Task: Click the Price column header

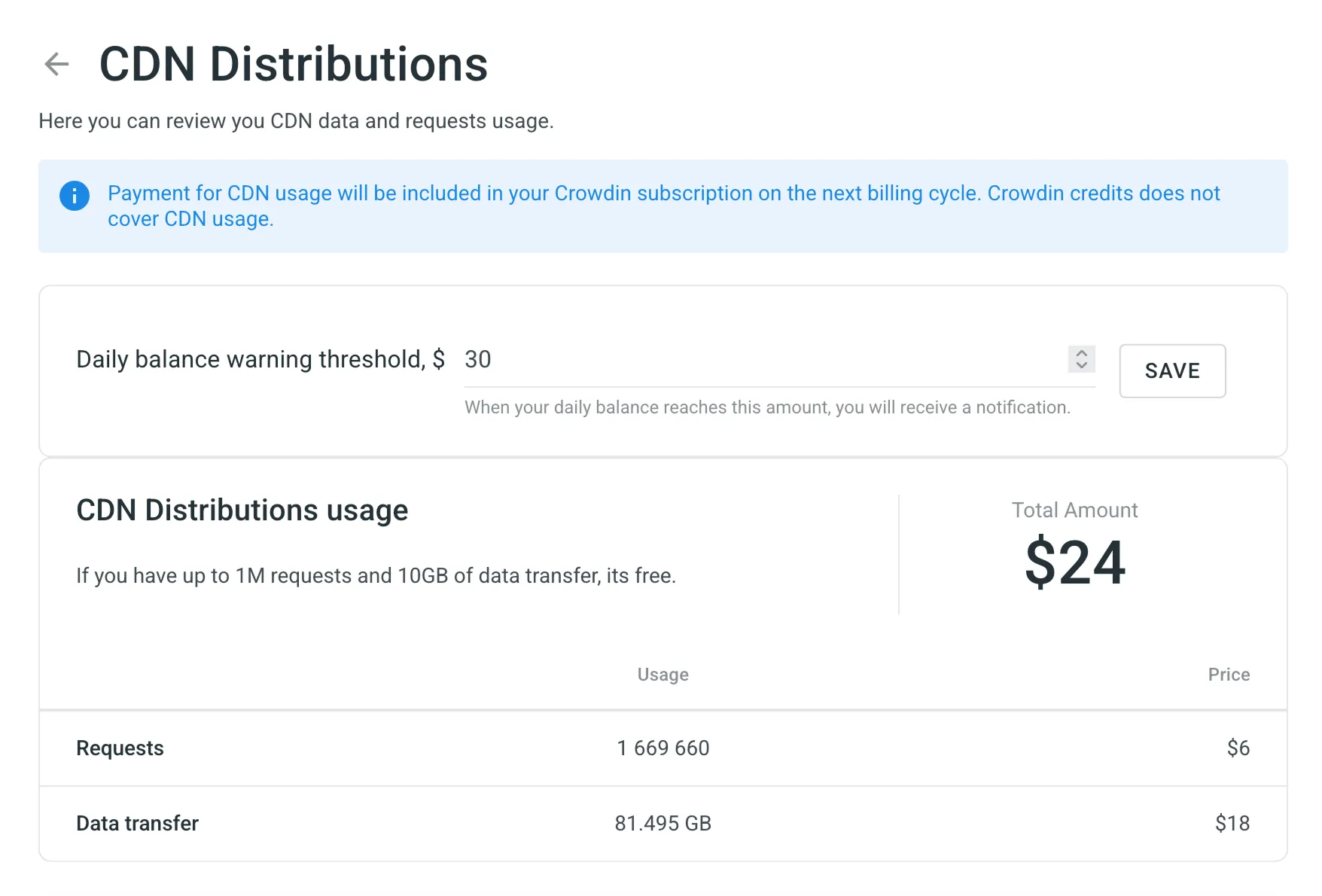Action: (1229, 674)
